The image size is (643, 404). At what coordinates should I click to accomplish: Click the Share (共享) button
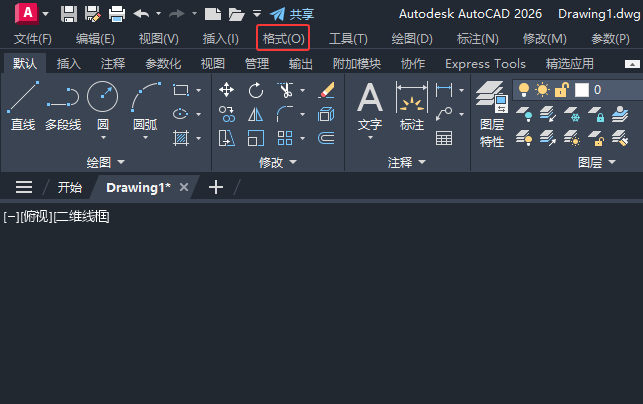292,14
